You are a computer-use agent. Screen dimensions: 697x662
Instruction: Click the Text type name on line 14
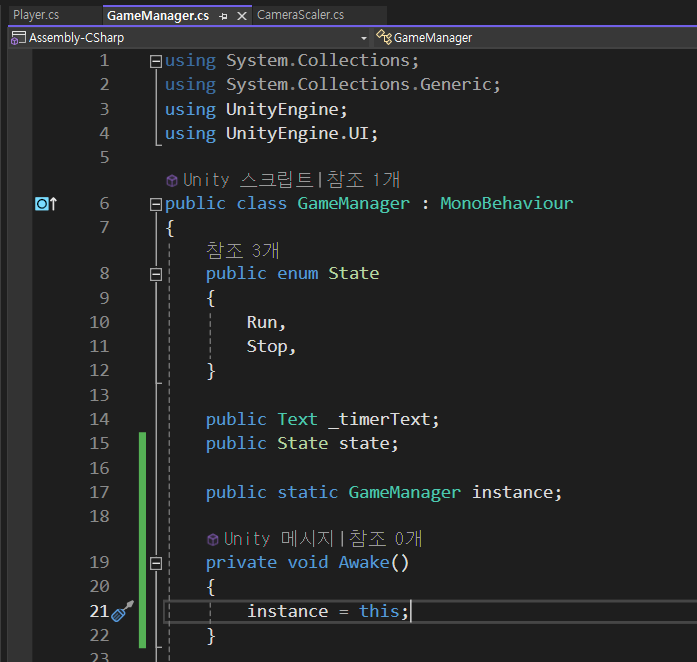point(297,419)
